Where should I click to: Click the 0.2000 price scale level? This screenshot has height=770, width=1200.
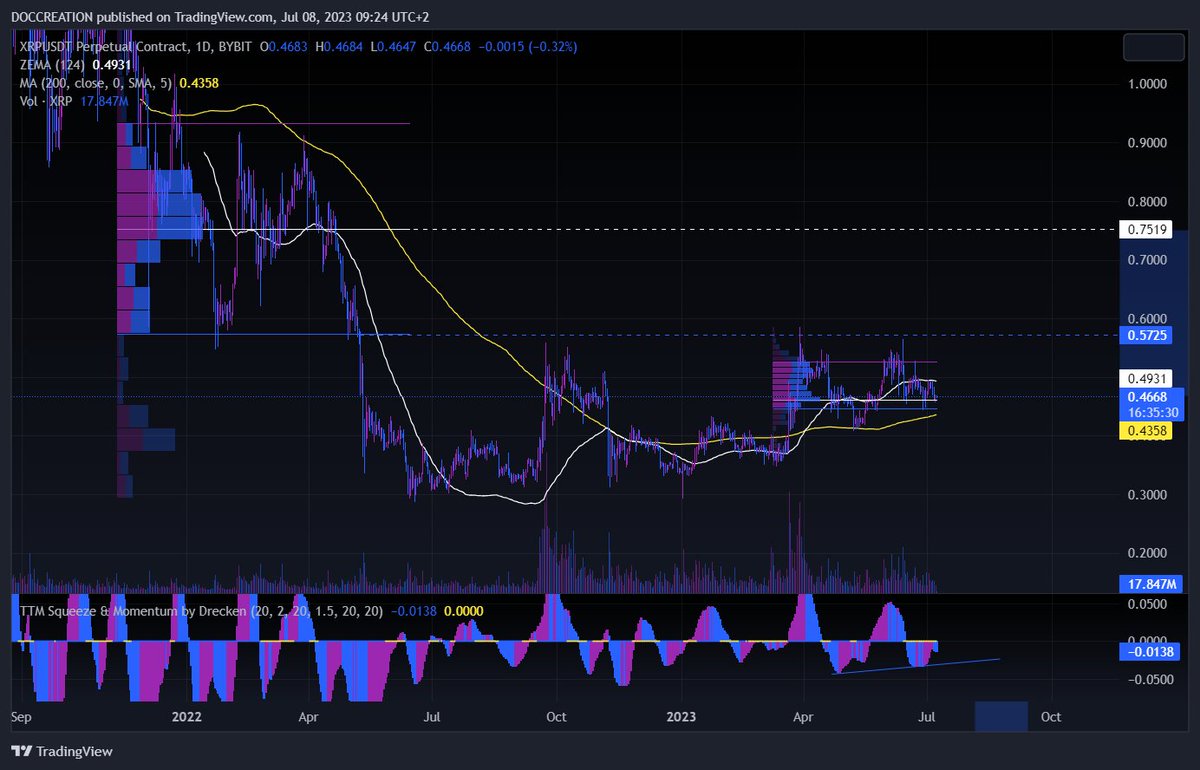click(1147, 554)
